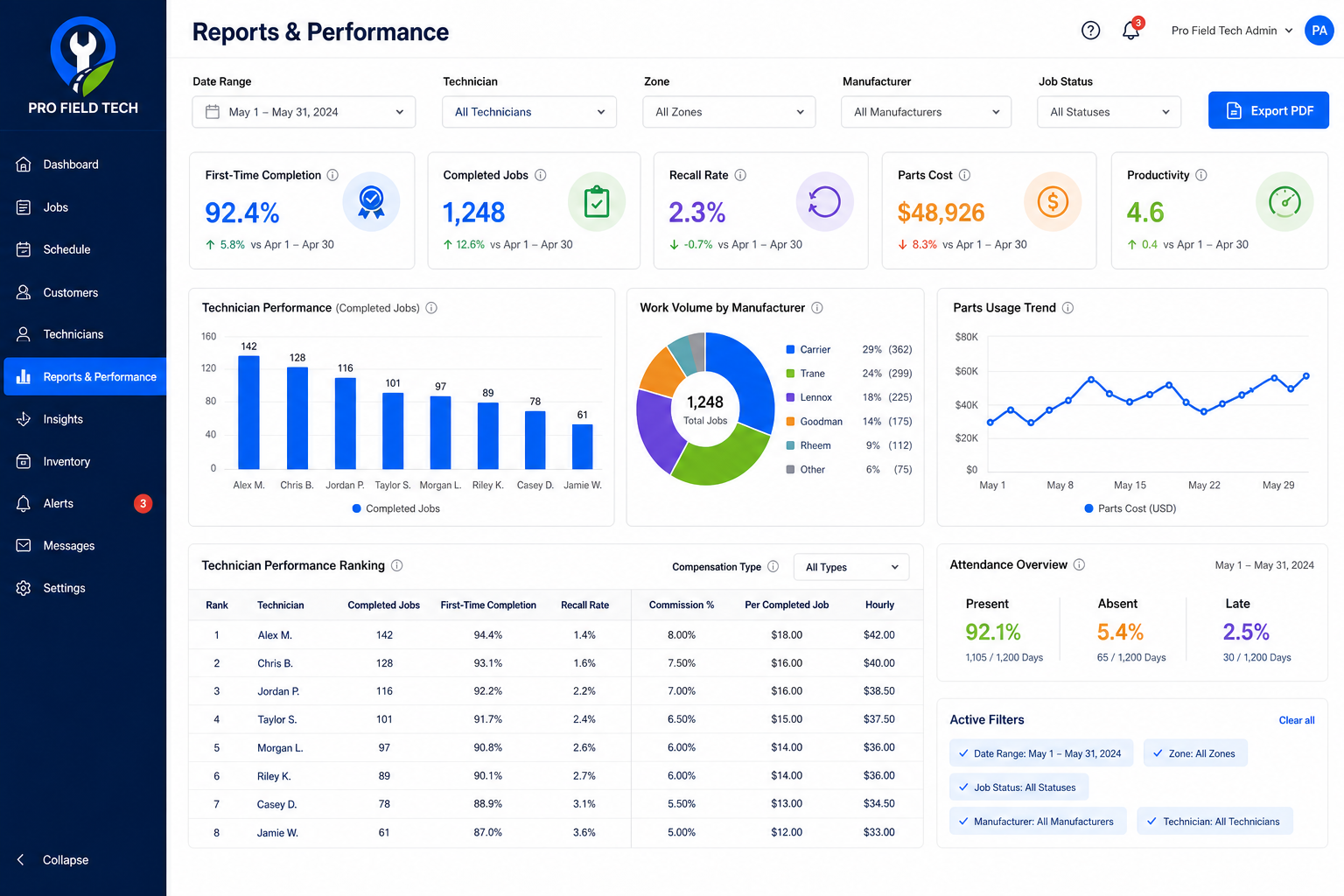1344x896 pixels.
Task: Click the donut chart center 1,248 Total Jobs
Action: point(705,409)
